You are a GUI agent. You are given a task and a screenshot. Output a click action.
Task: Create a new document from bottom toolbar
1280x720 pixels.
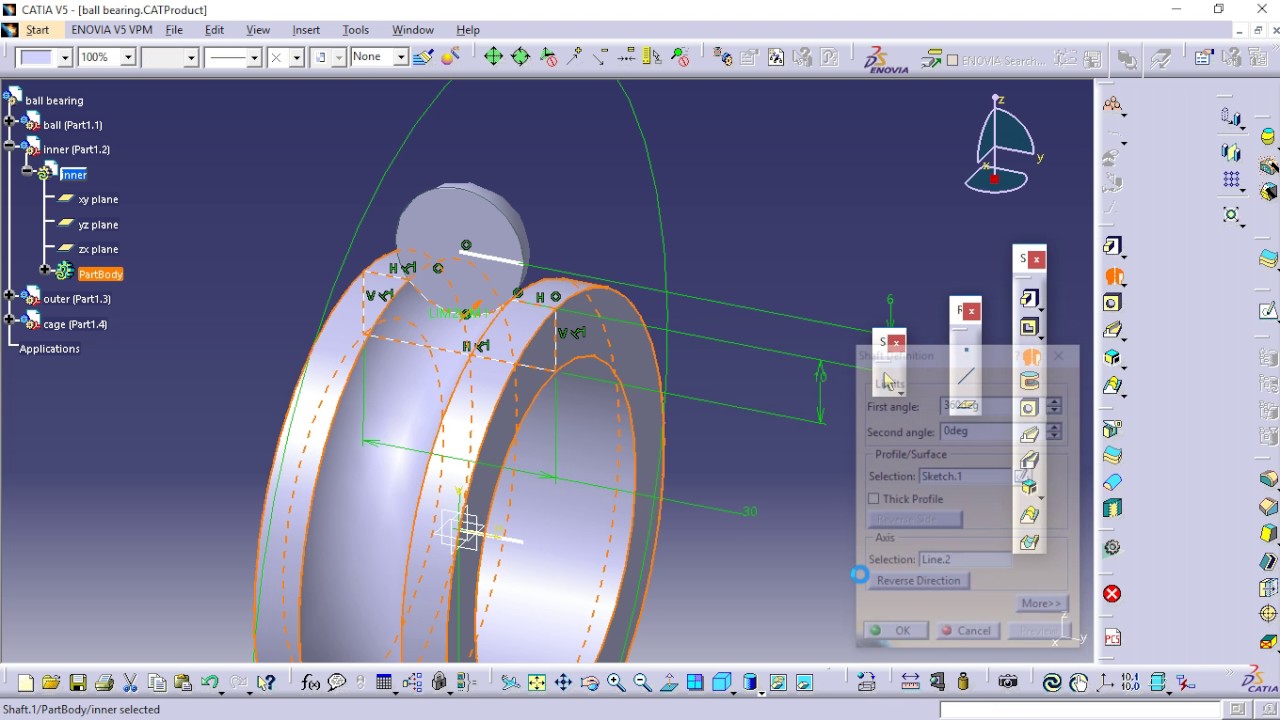tap(26, 683)
